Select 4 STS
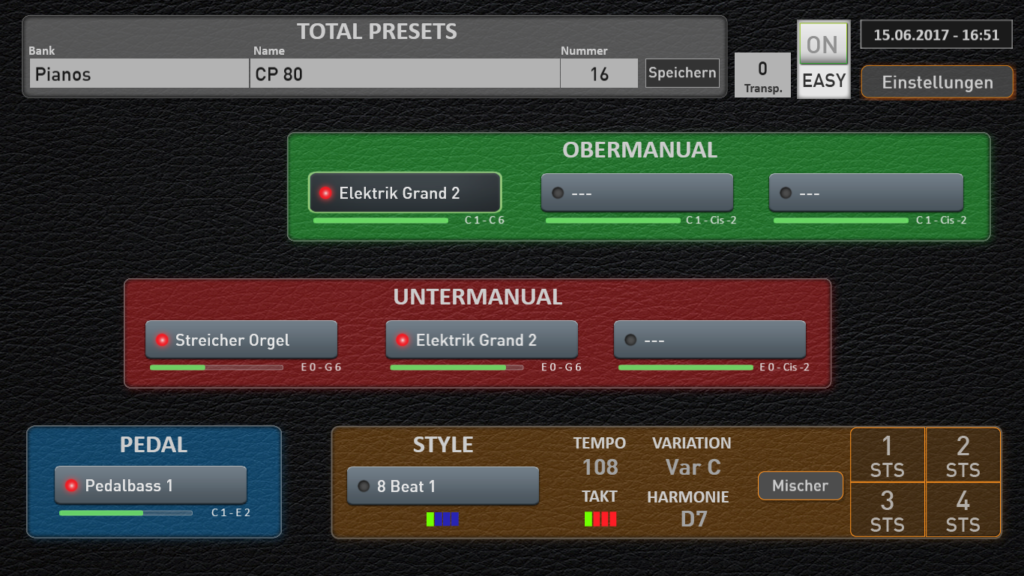Screen dimensions: 1024x576 pyautogui.click(x=963, y=510)
